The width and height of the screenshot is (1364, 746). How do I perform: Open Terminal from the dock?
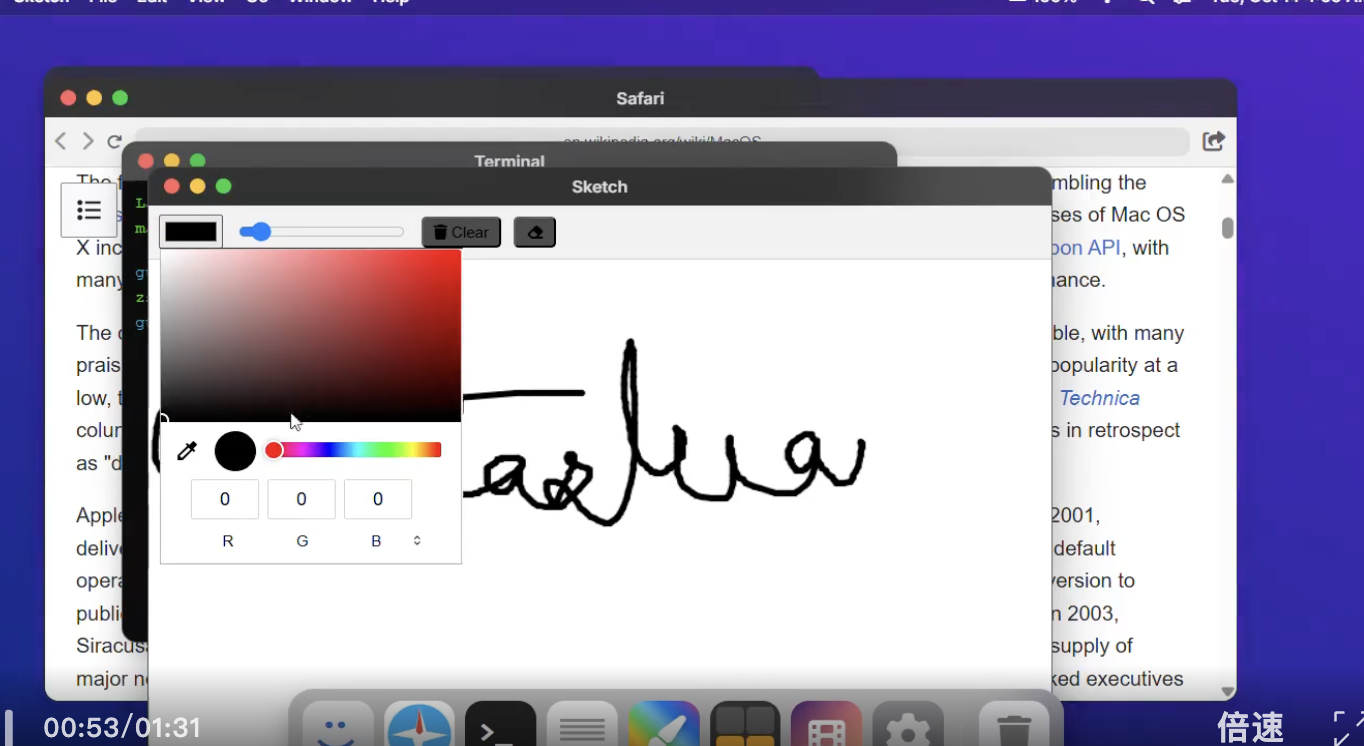500,728
